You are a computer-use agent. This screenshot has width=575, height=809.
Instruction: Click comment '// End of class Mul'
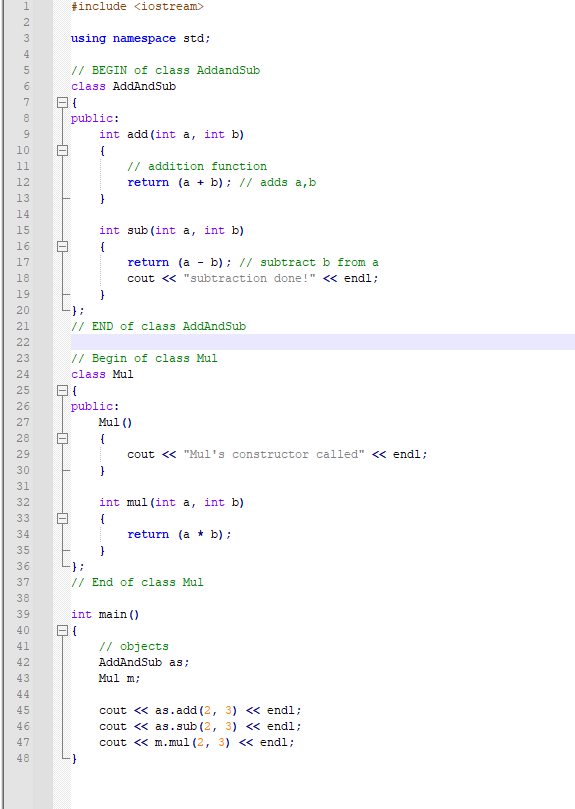pyautogui.click(x=137, y=582)
